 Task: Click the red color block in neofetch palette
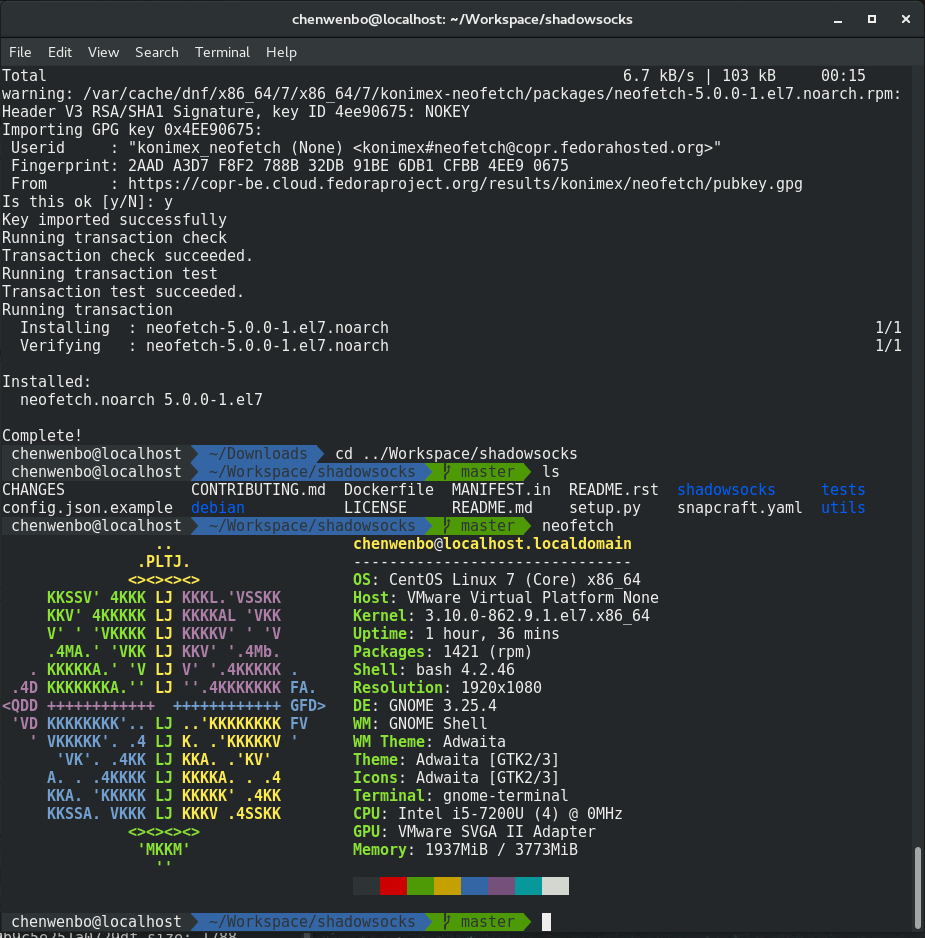393,886
